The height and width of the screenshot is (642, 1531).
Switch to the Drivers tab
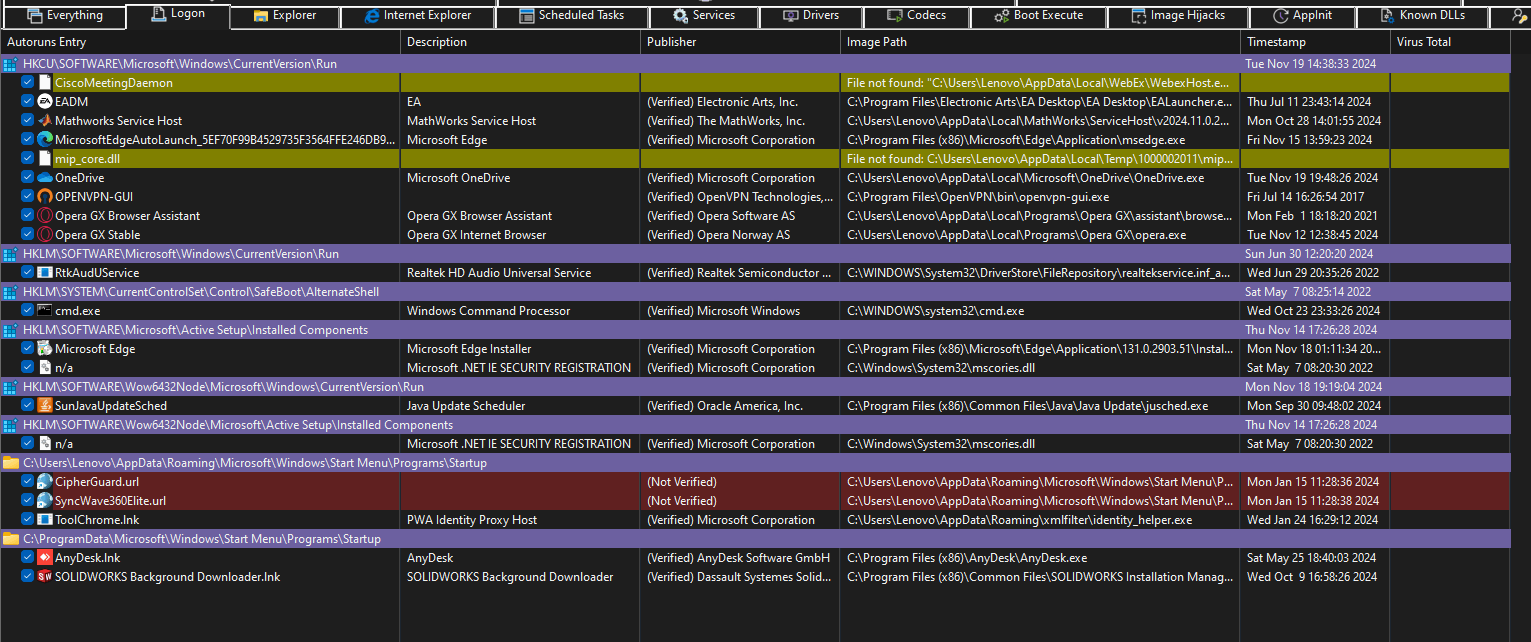point(810,16)
